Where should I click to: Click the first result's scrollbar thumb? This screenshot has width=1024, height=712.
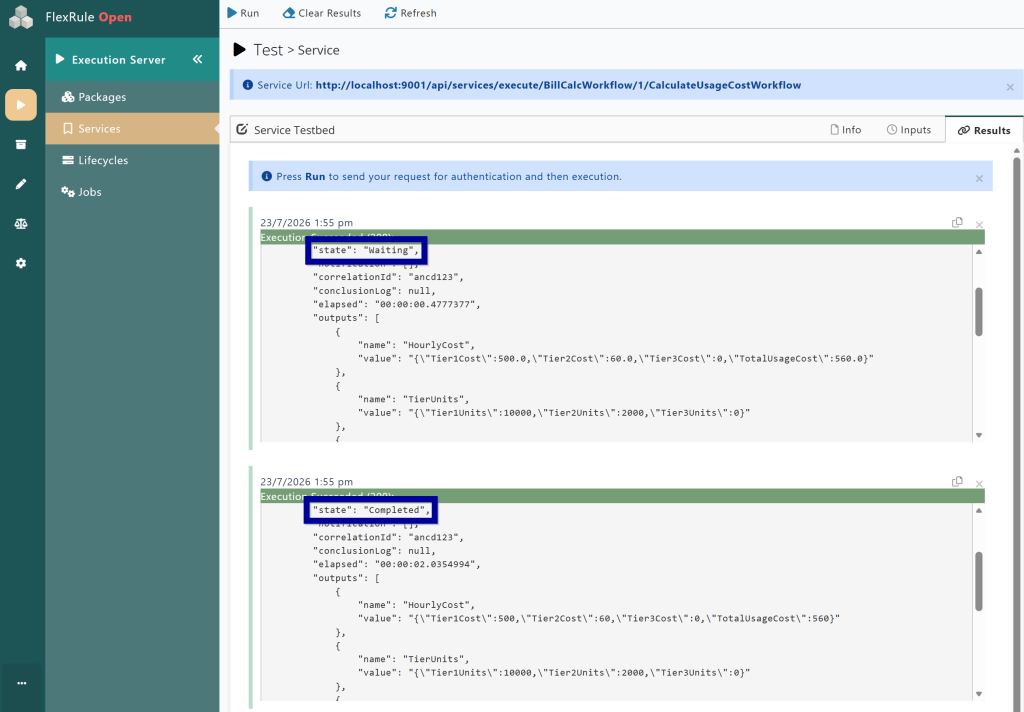pos(978,312)
